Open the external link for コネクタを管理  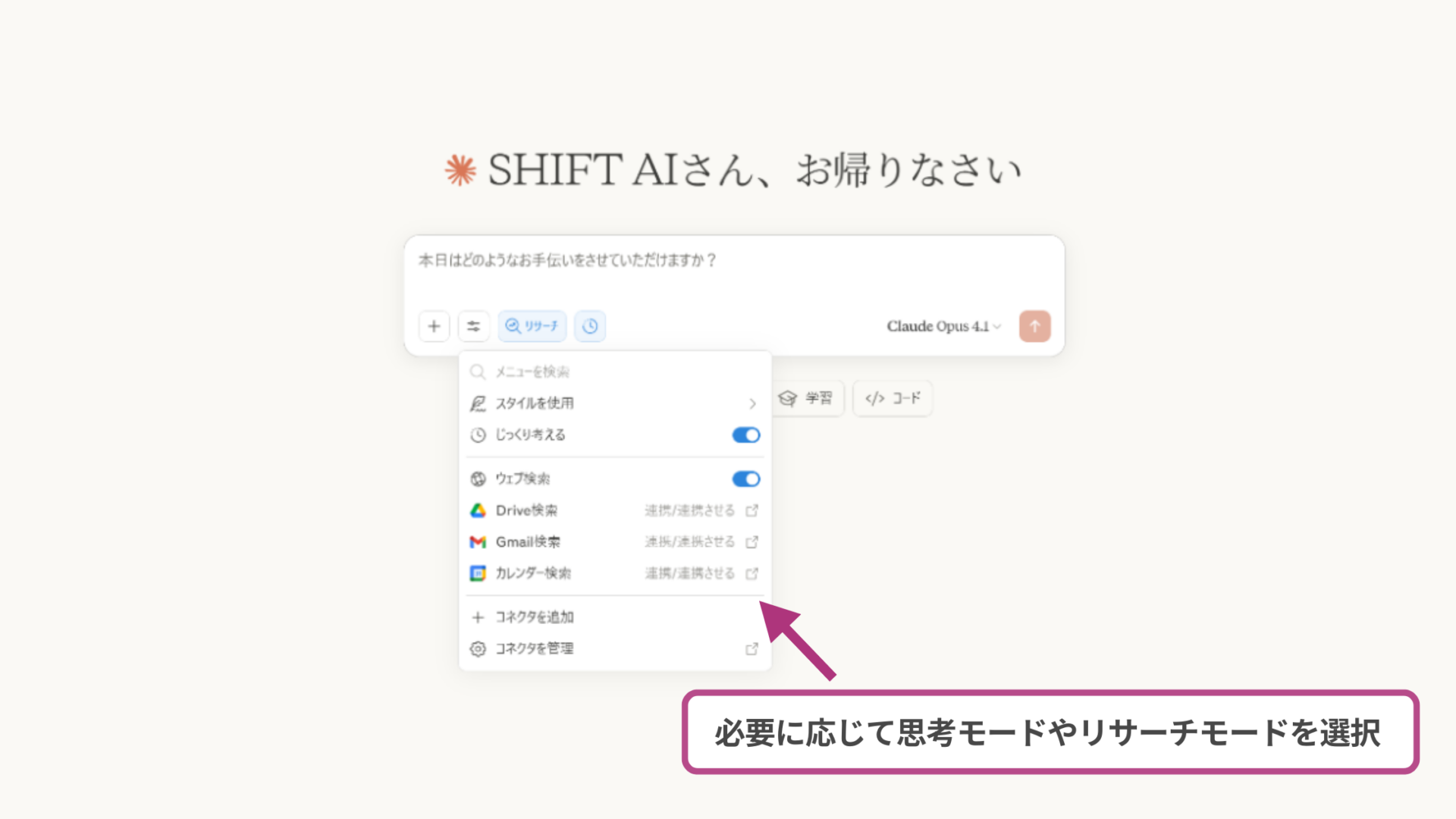coord(752,648)
